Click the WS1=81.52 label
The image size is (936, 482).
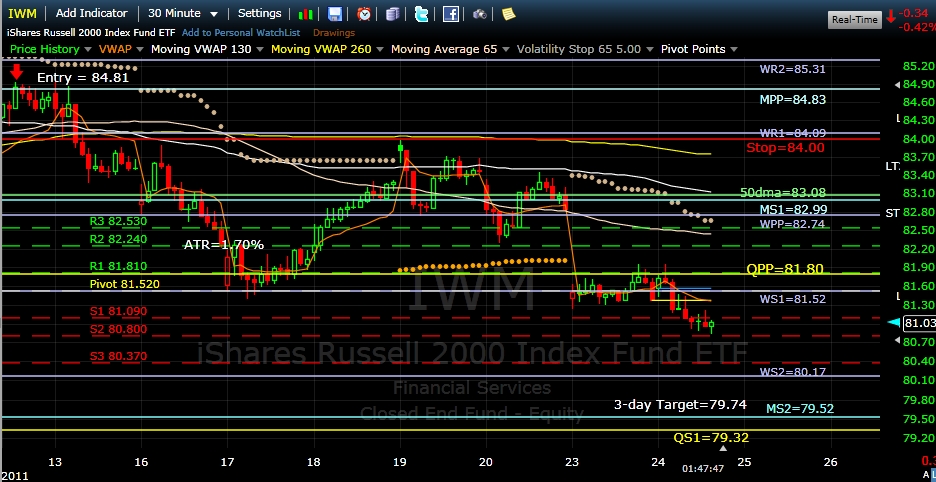point(793,299)
